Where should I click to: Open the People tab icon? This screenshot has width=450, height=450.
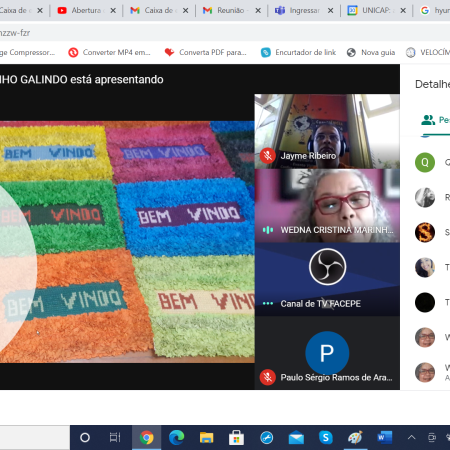tap(428, 120)
